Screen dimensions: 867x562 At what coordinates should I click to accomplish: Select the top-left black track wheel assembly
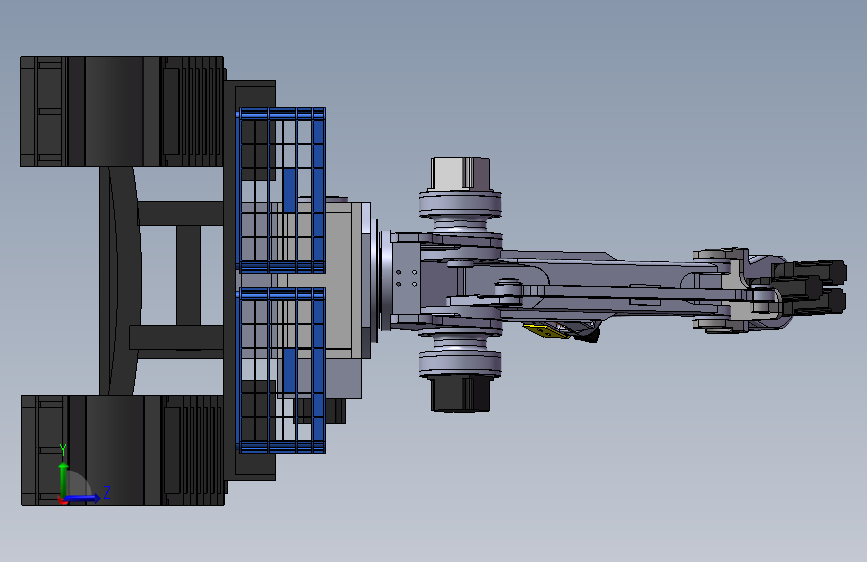123,111
